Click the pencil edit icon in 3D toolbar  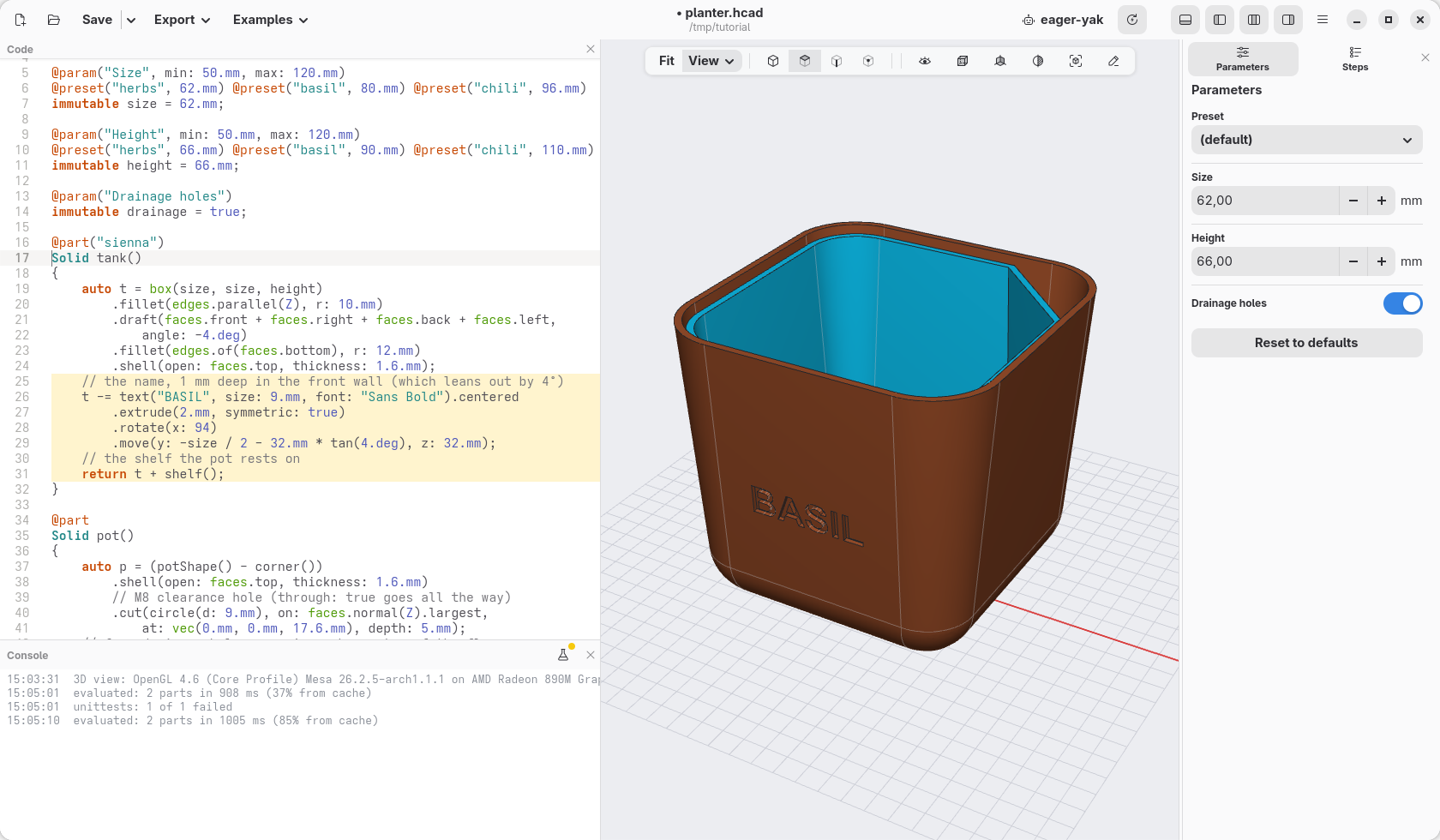pos(1113,61)
